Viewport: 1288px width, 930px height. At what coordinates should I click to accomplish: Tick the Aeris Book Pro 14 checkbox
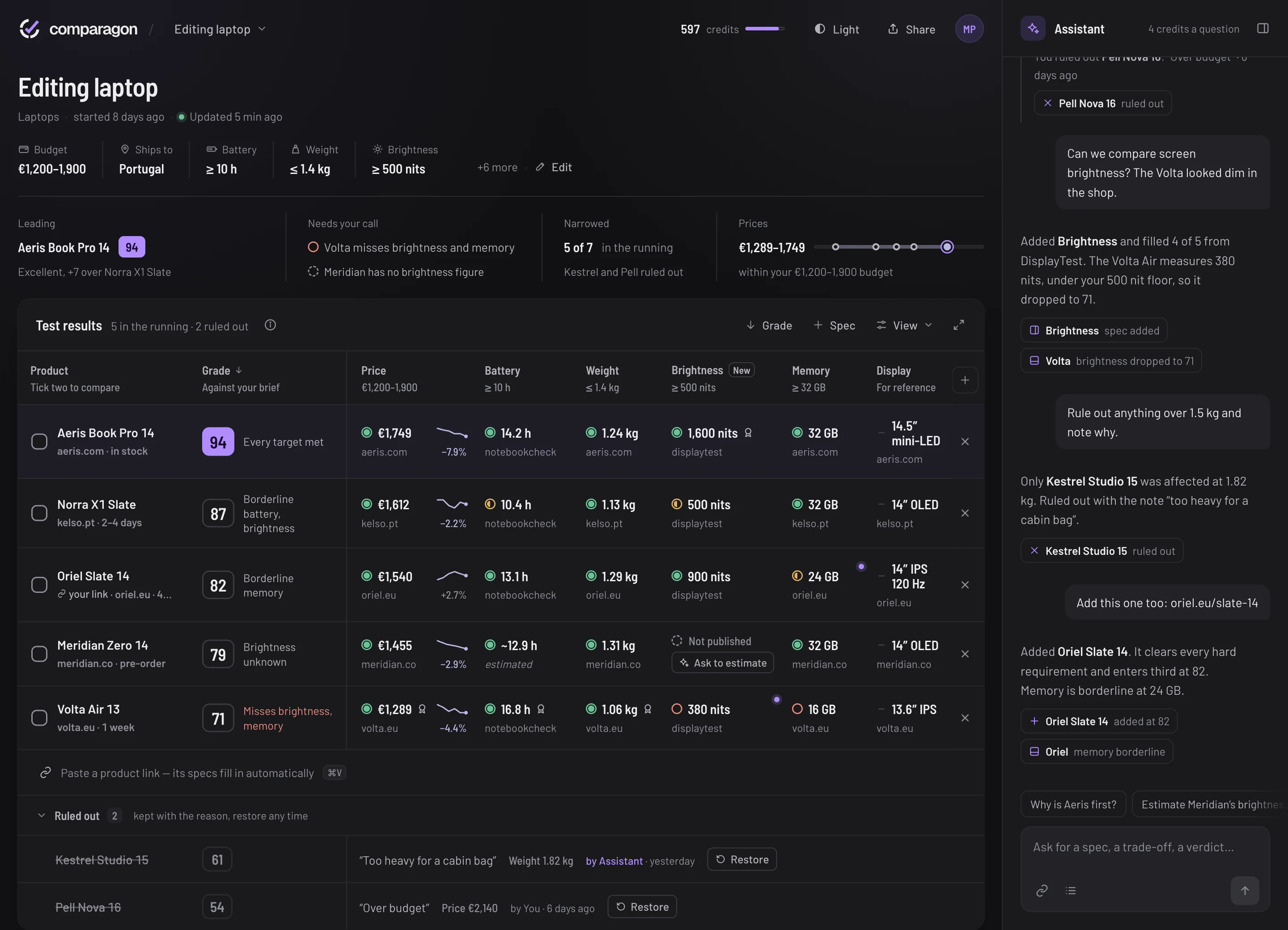[39, 441]
